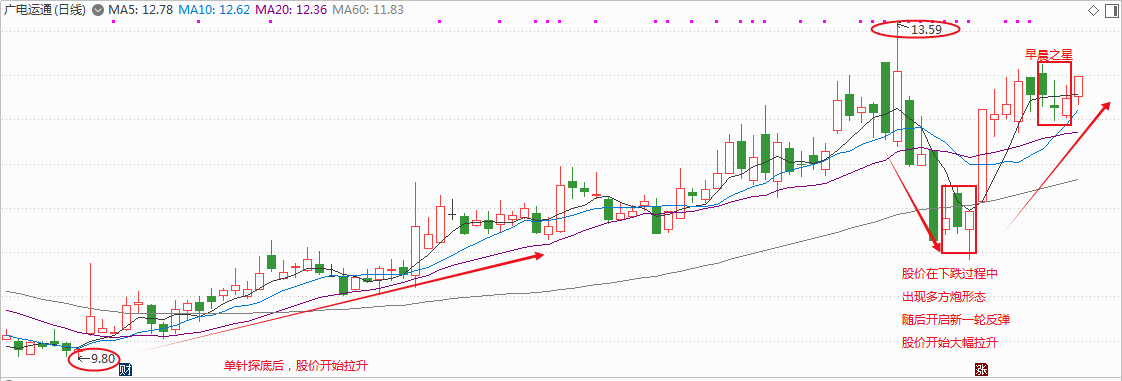Click the 随后开启新一轮反弹 annotation line
The image size is (1122, 381).
[x=956, y=319]
